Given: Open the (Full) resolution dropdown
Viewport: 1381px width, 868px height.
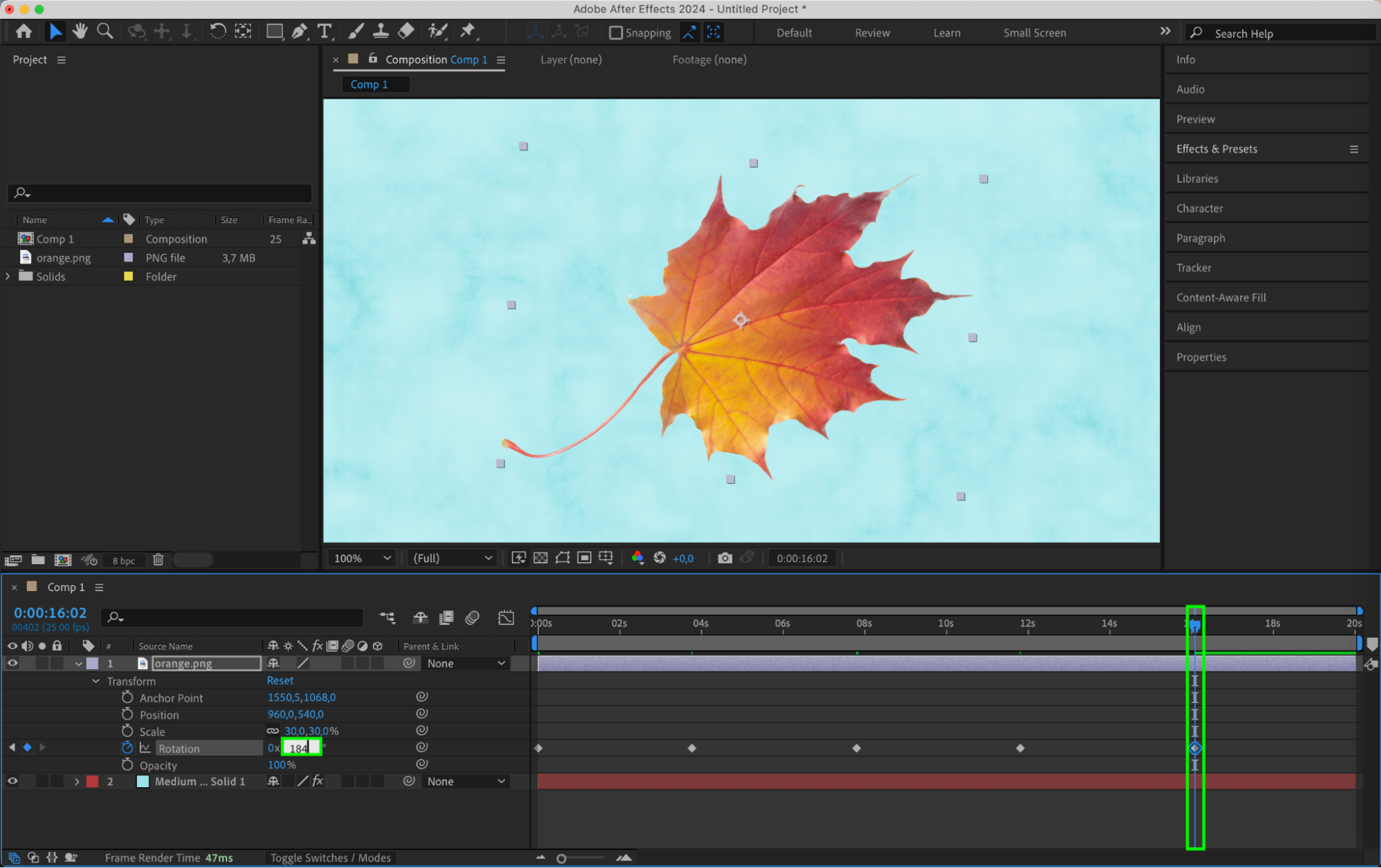Looking at the screenshot, I should tap(453, 558).
